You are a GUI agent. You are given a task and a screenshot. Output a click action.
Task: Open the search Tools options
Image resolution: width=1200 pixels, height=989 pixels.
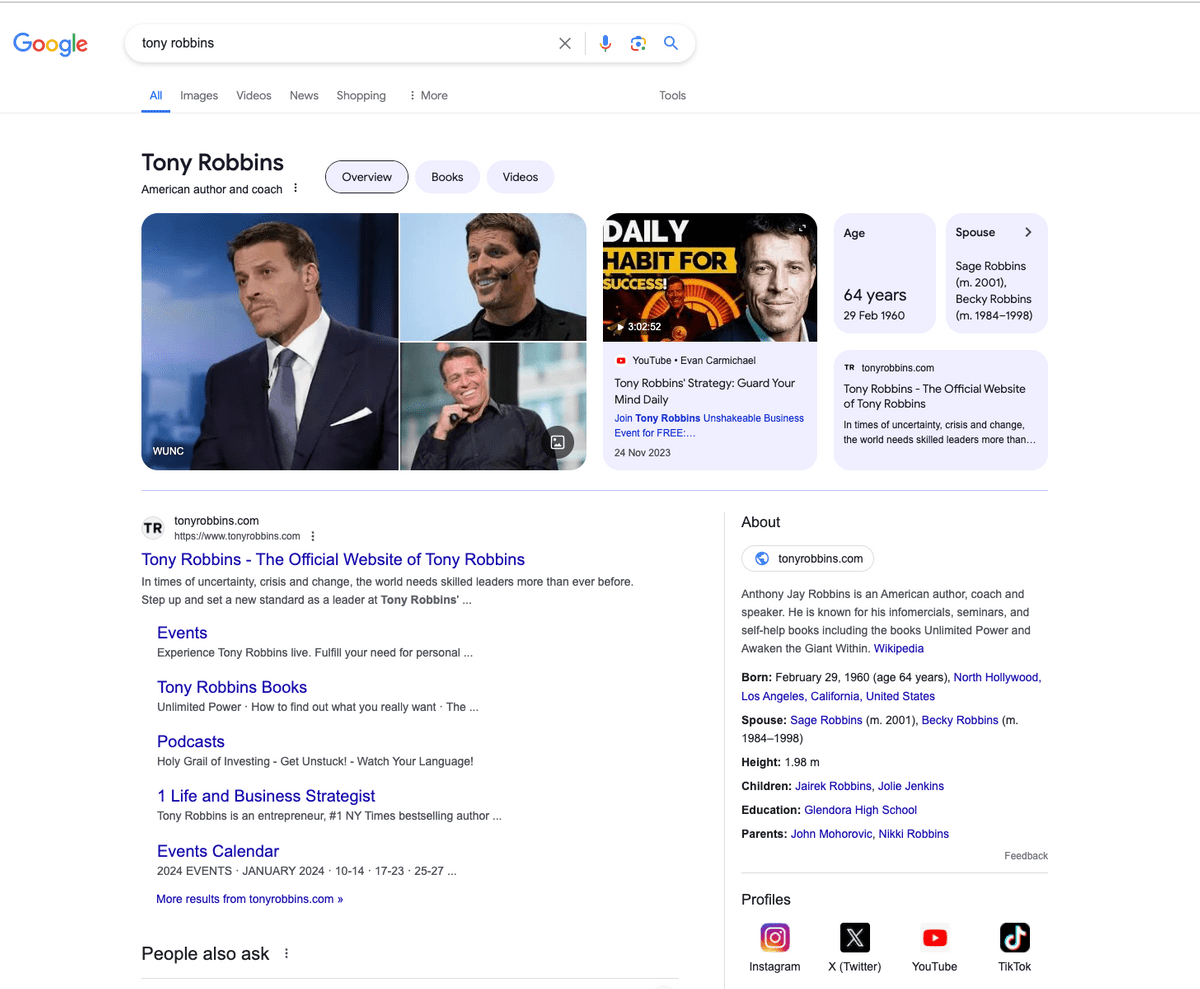pyautogui.click(x=673, y=96)
